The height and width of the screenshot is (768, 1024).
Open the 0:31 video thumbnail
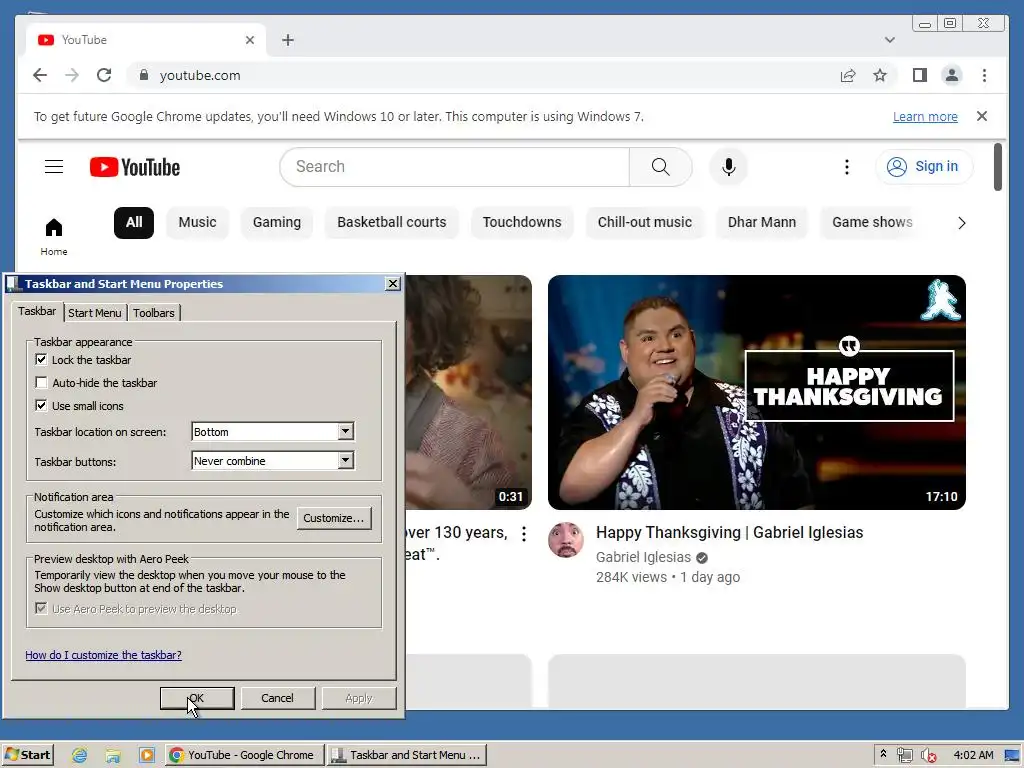coord(468,392)
